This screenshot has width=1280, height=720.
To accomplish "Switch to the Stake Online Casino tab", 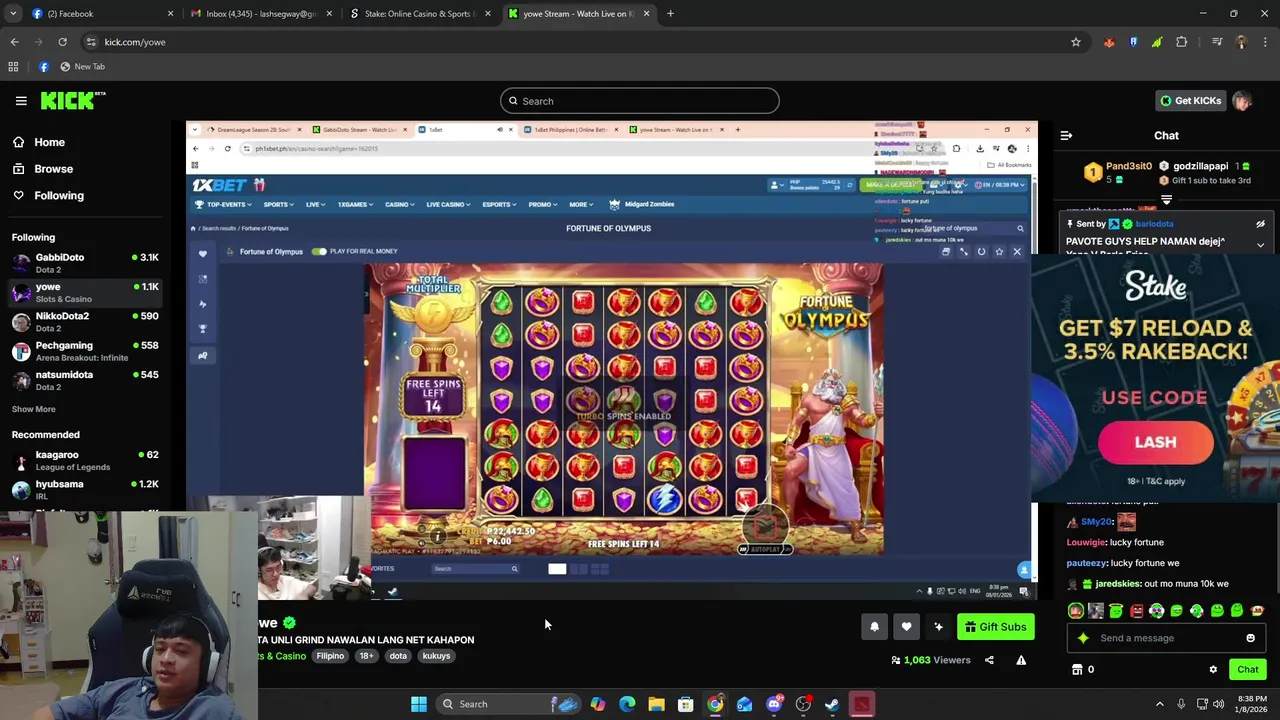I will pyautogui.click(x=420, y=14).
